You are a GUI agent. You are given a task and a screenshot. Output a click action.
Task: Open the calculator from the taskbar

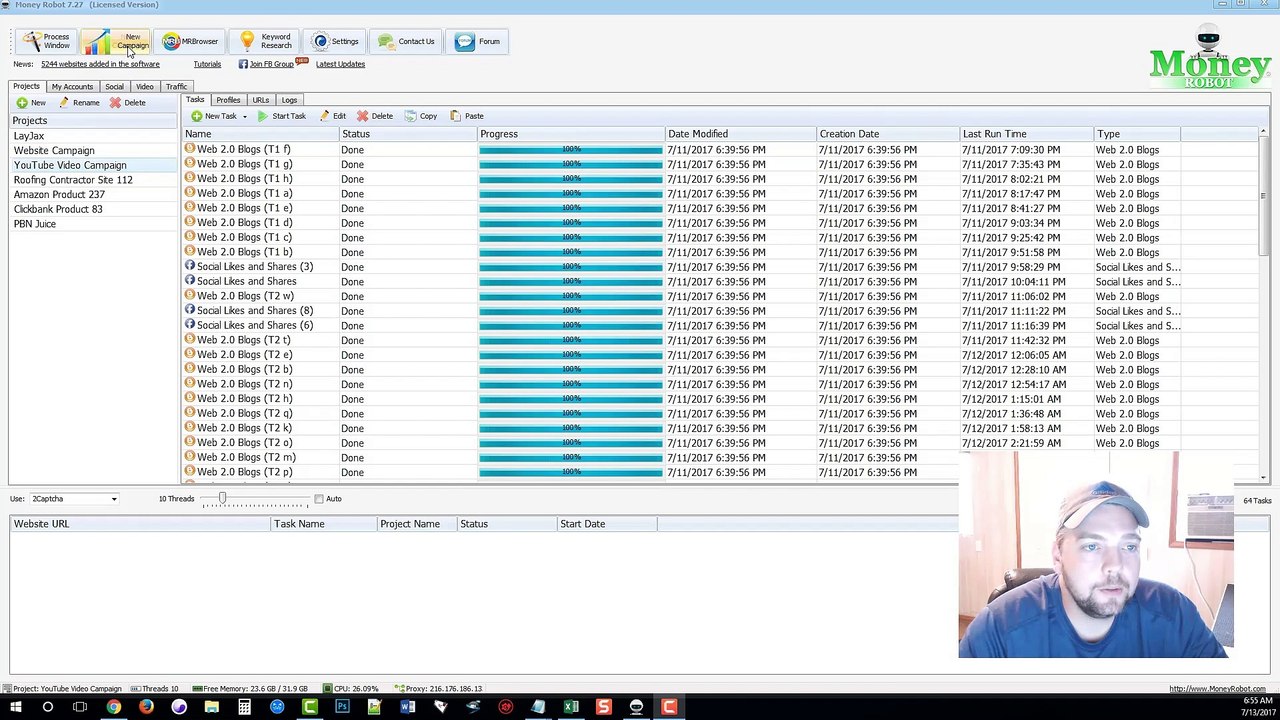coord(244,707)
